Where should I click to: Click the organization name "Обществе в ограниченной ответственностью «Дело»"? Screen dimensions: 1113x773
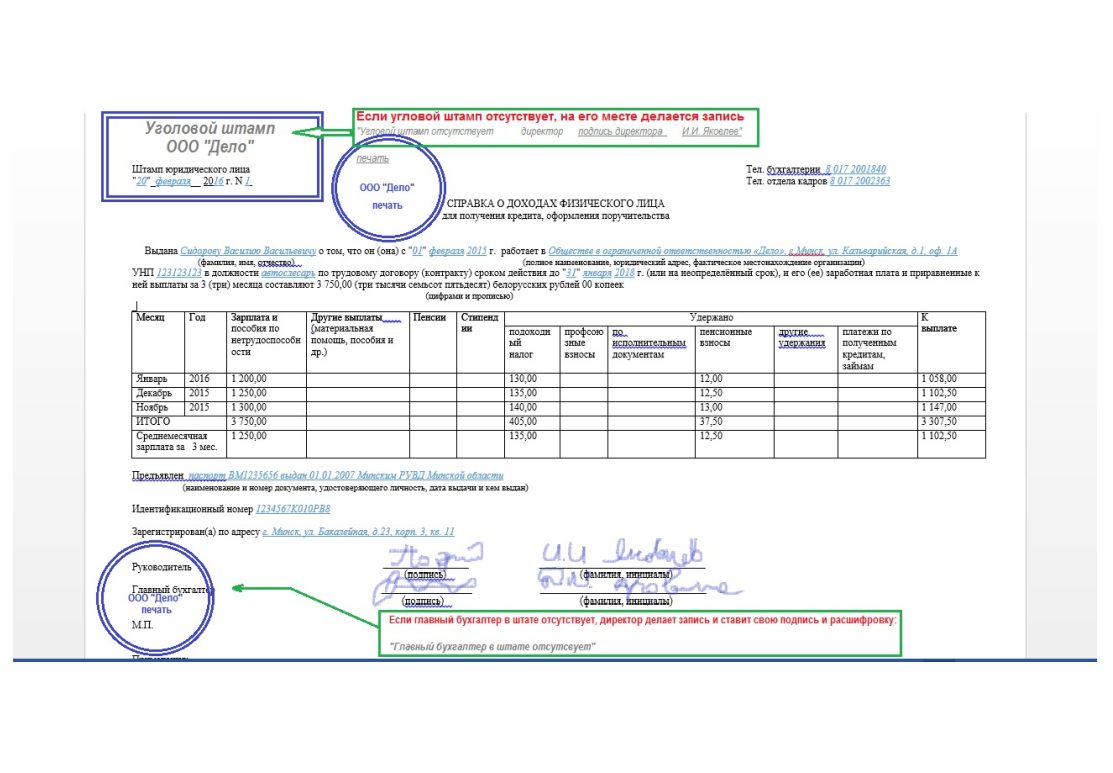[x=667, y=251]
